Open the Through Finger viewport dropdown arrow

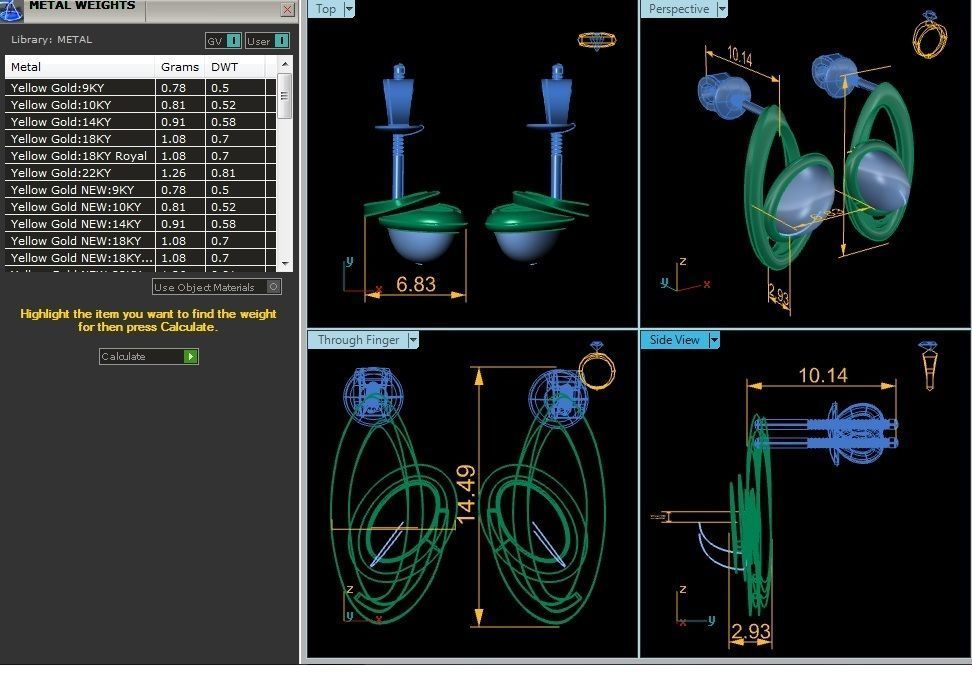[413, 340]
